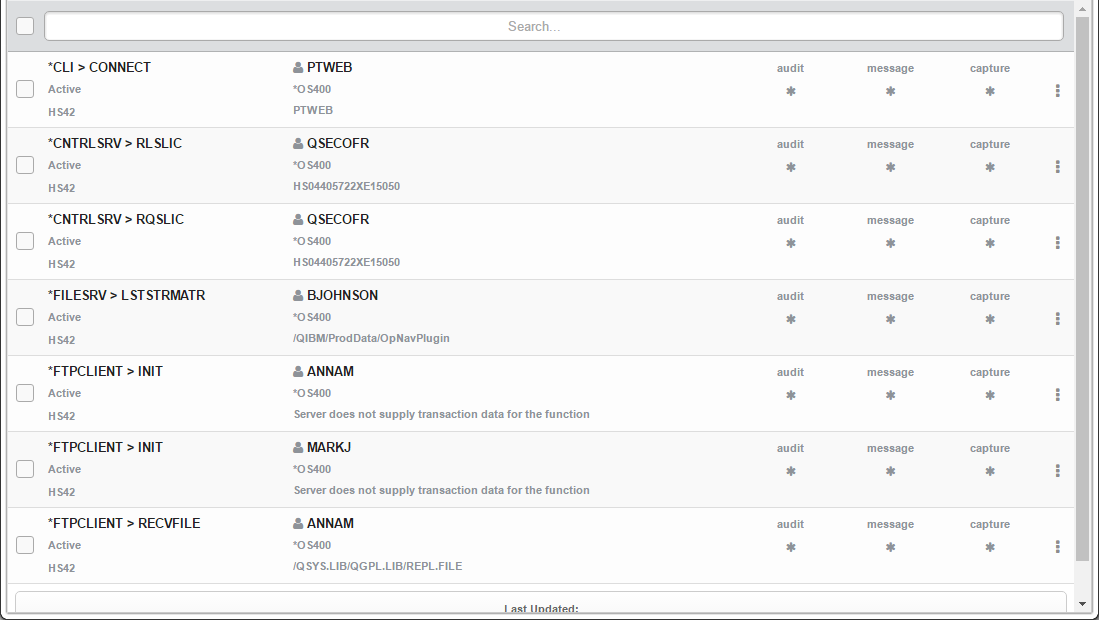The height and width of the screenshot is (620, 1099).
Task: Click user icon next to BJOHNSON
Action: pyautogui.click(x=298, y=296)
